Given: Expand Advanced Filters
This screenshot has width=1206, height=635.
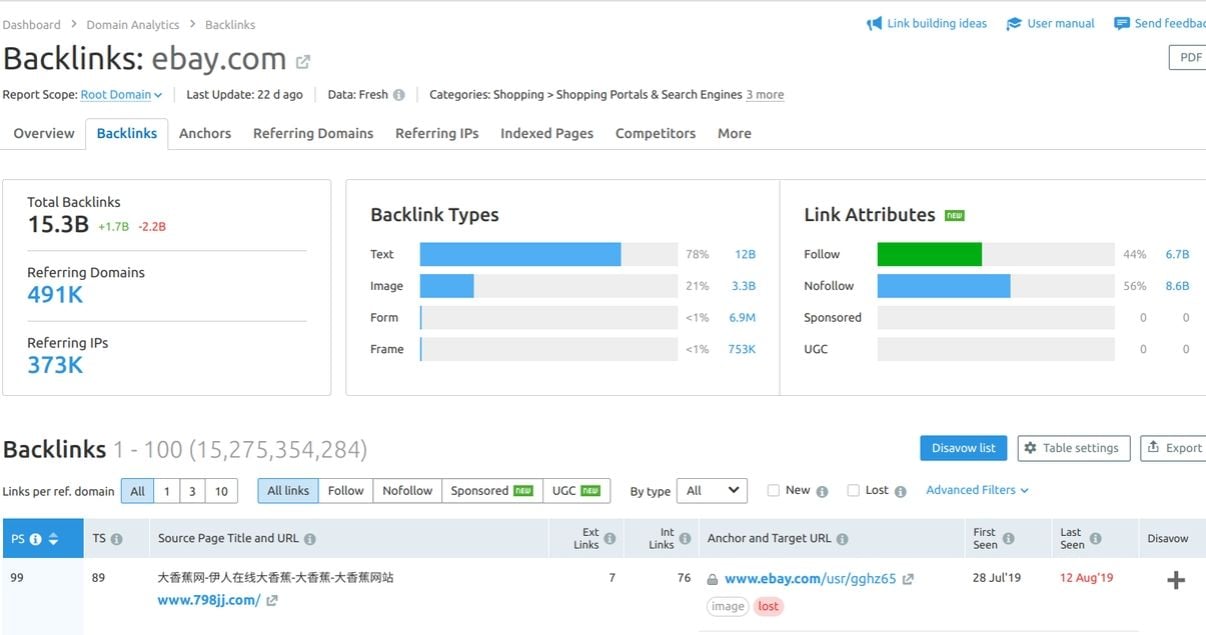Looking at the screenshot, I should (x=977, y=490).
